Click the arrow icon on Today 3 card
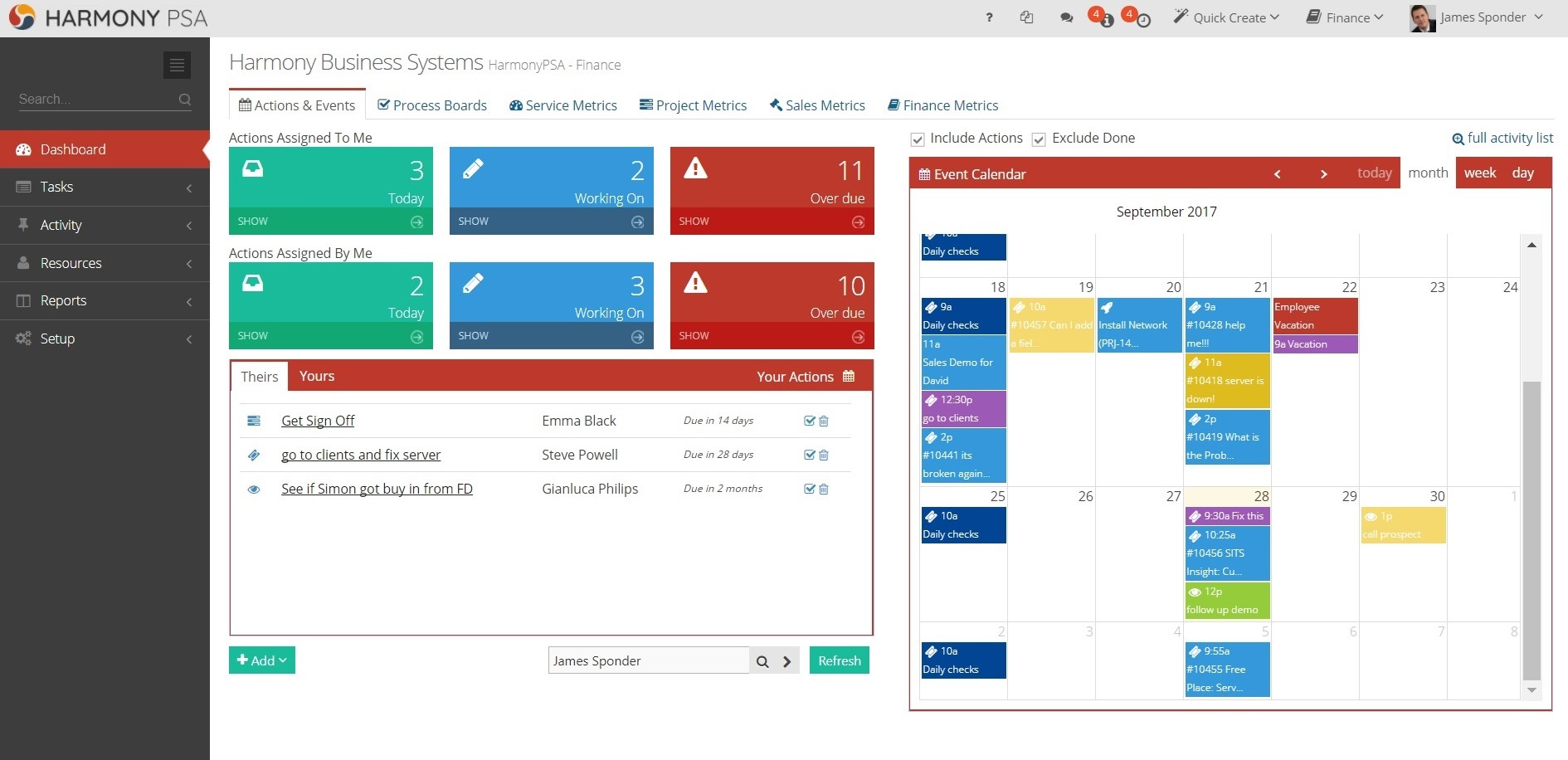This screenshot has height=760, width=1568. [416, 222]
